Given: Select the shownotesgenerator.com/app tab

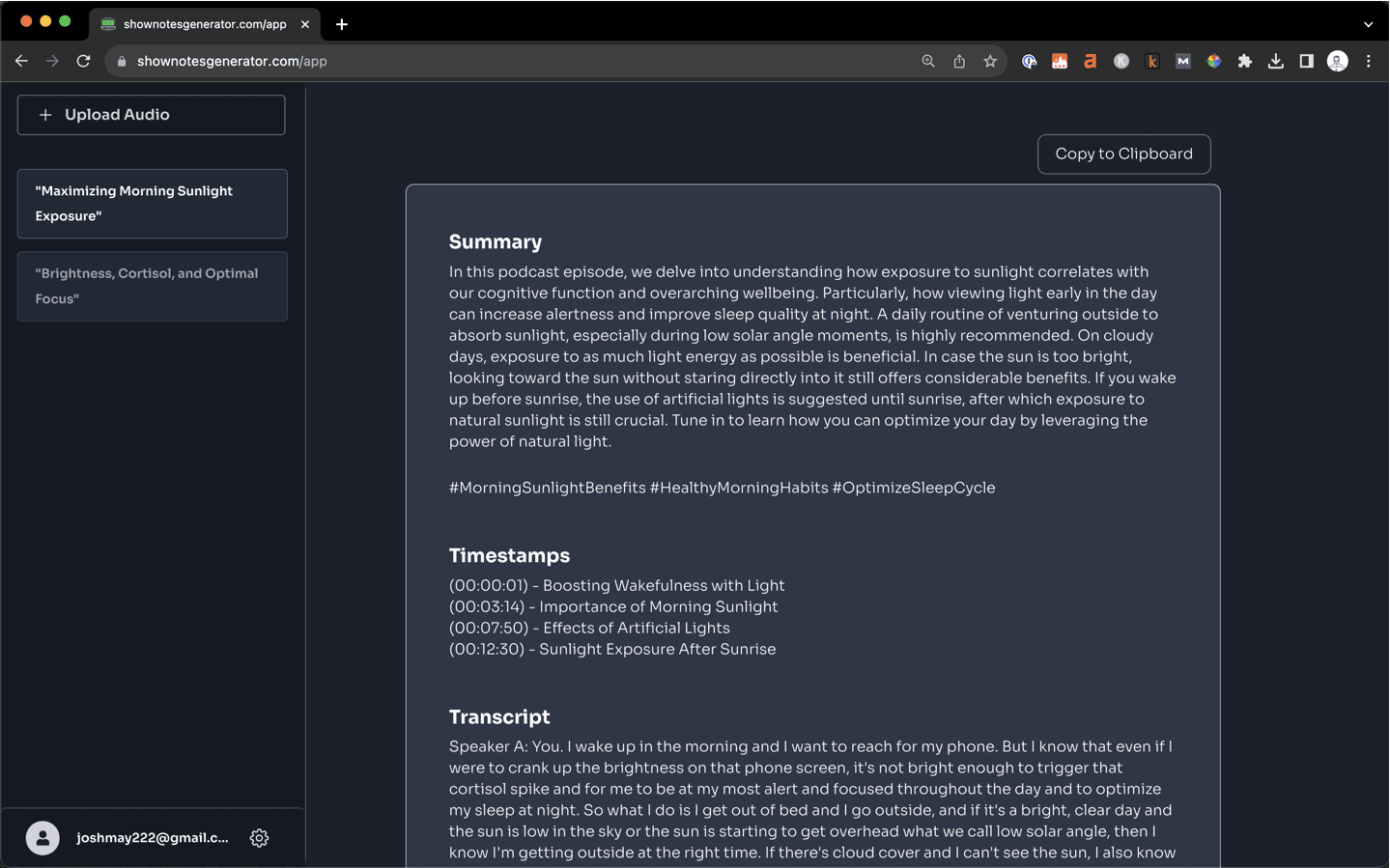Looking at the screenshot, I should (x=205, y=24).
